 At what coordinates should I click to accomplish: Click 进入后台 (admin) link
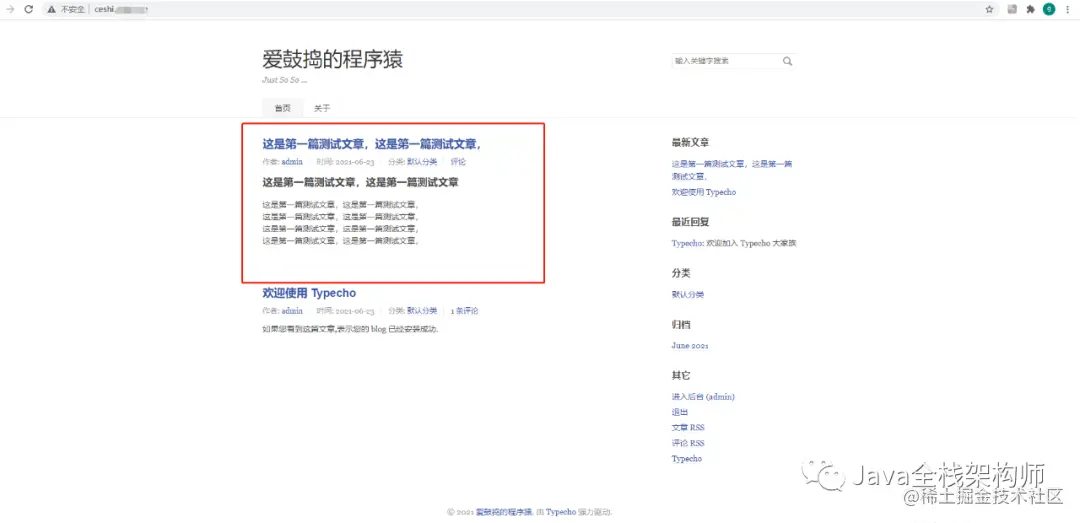pos(703,397)
